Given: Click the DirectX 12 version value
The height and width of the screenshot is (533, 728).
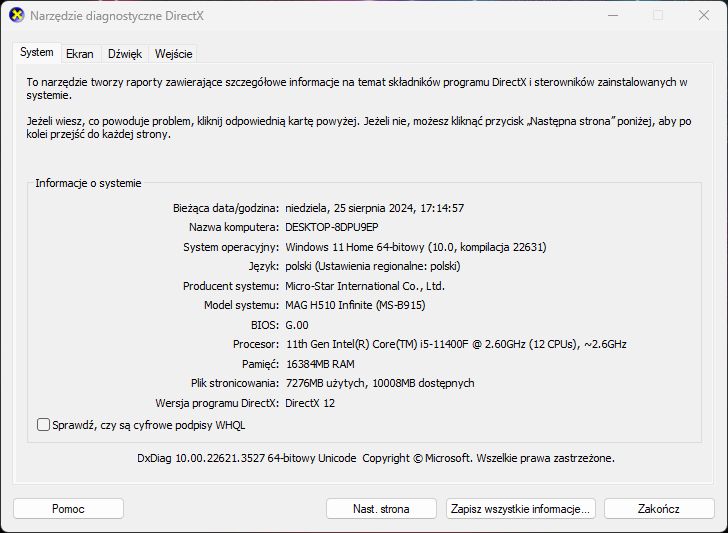Looking at the screenshot, I should [310, 403].
